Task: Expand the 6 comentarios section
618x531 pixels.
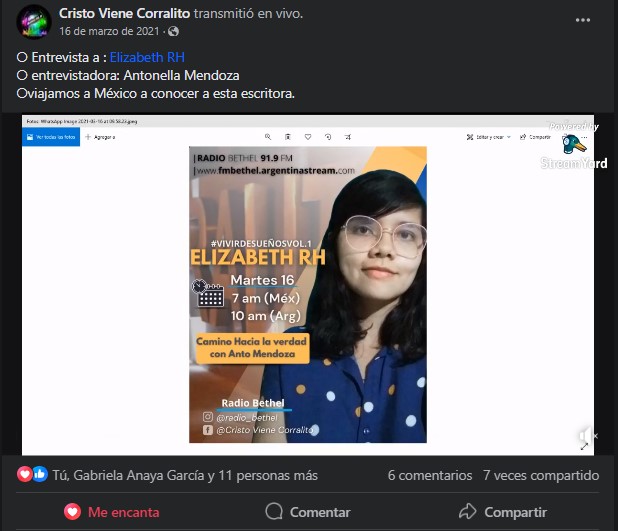Action: click(430, 475)
